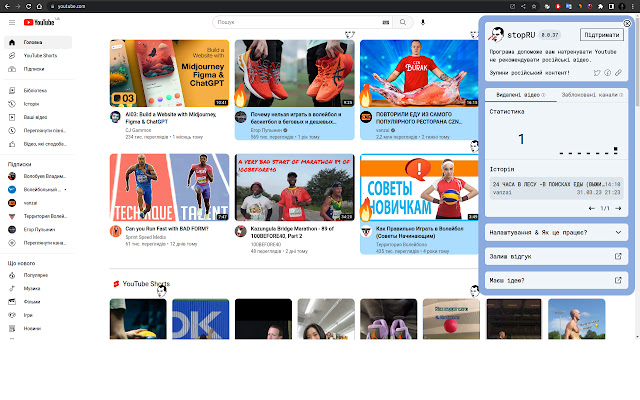Viewport: 640px width, 400px height.
Task: Reload the page in browser
Action: click(x=28, y=6)
